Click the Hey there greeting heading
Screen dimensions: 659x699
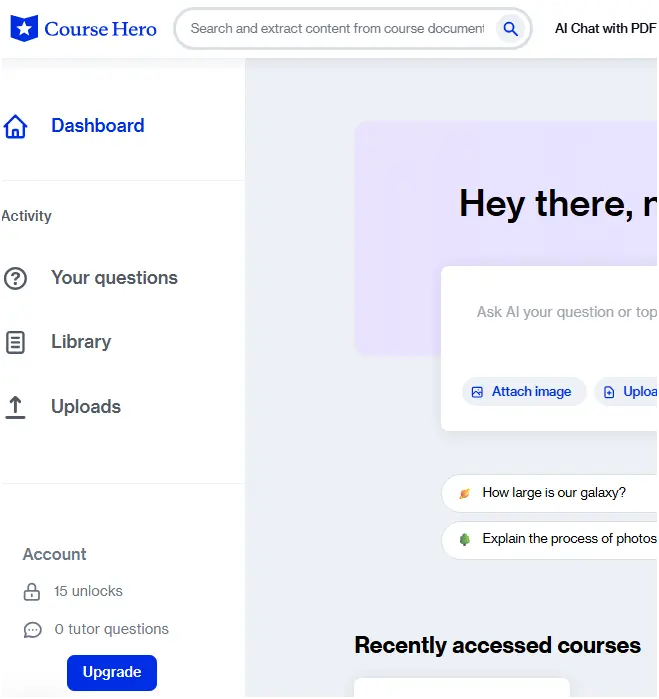coord(558,204)
